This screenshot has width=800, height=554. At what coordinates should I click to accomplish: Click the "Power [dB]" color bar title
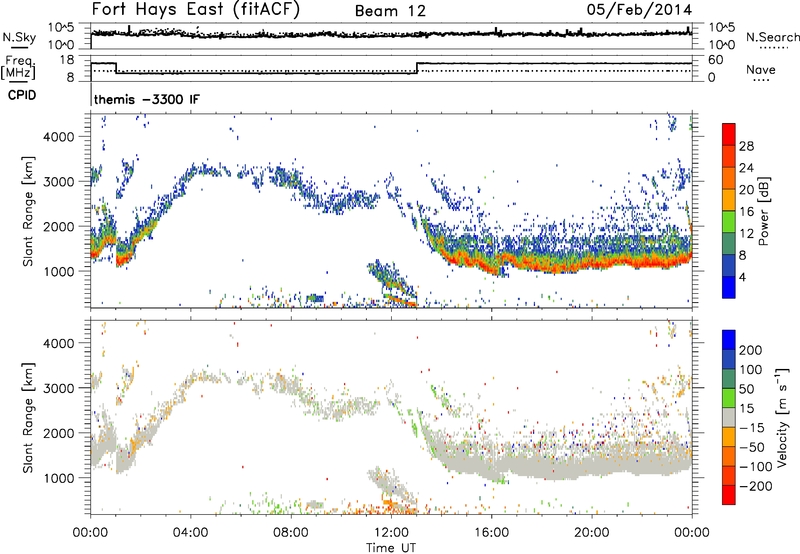pos(763,211)
